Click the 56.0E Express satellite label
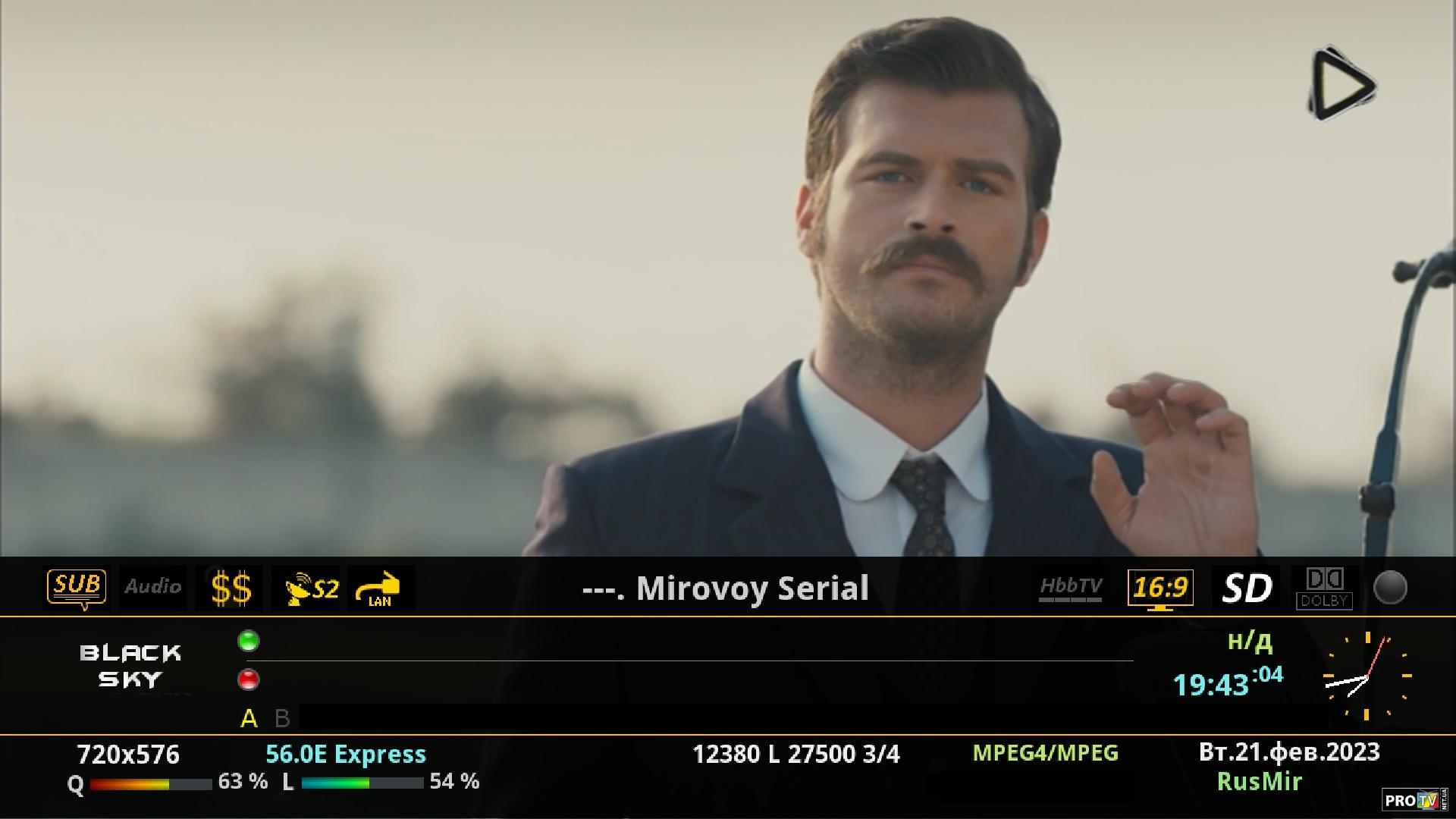Image resolution: width=1456 pixels, height=819 pixels. (x=346, y=754)
